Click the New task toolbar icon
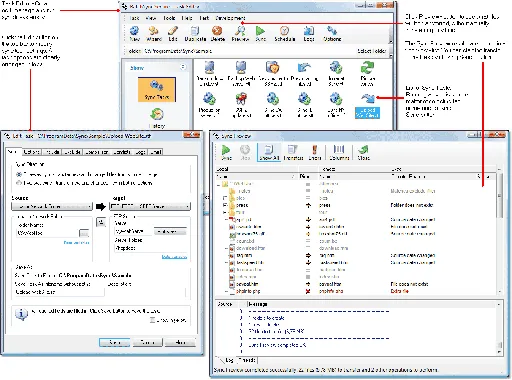This screenshot has width=512, height=380. 134,34
